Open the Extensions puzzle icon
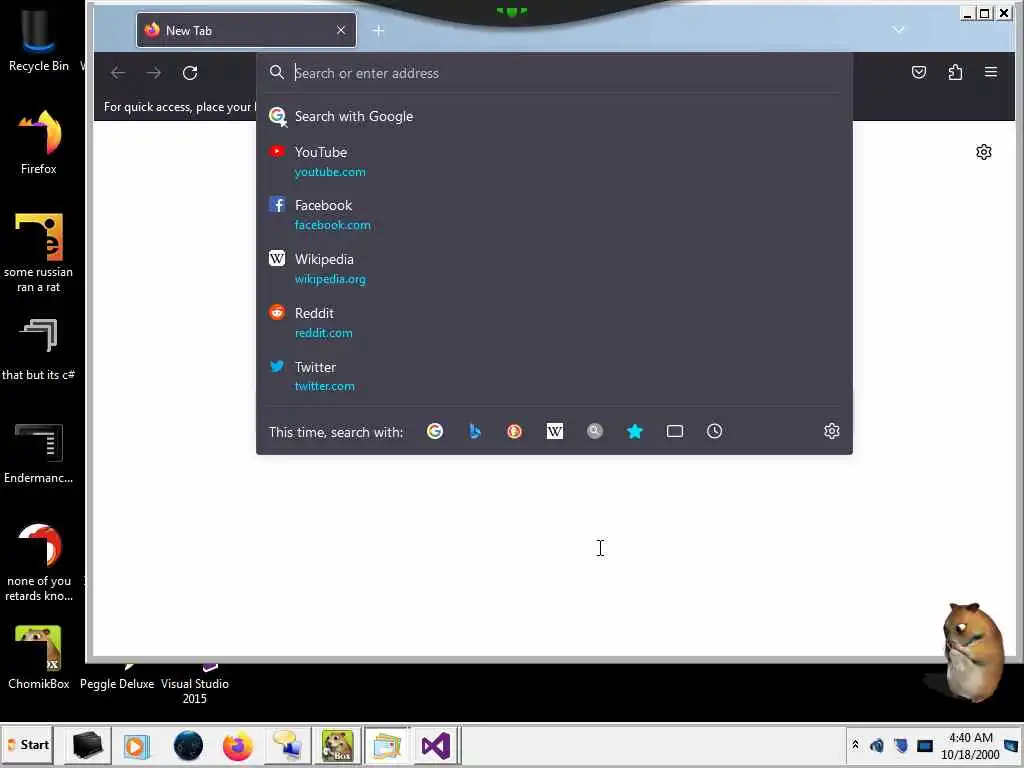 (955, 72)
